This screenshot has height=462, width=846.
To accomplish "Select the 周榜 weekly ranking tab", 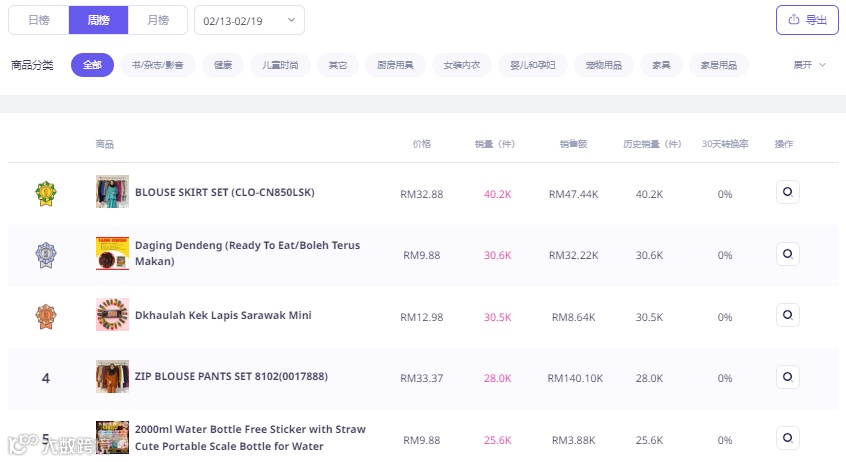I will point(98,20).
